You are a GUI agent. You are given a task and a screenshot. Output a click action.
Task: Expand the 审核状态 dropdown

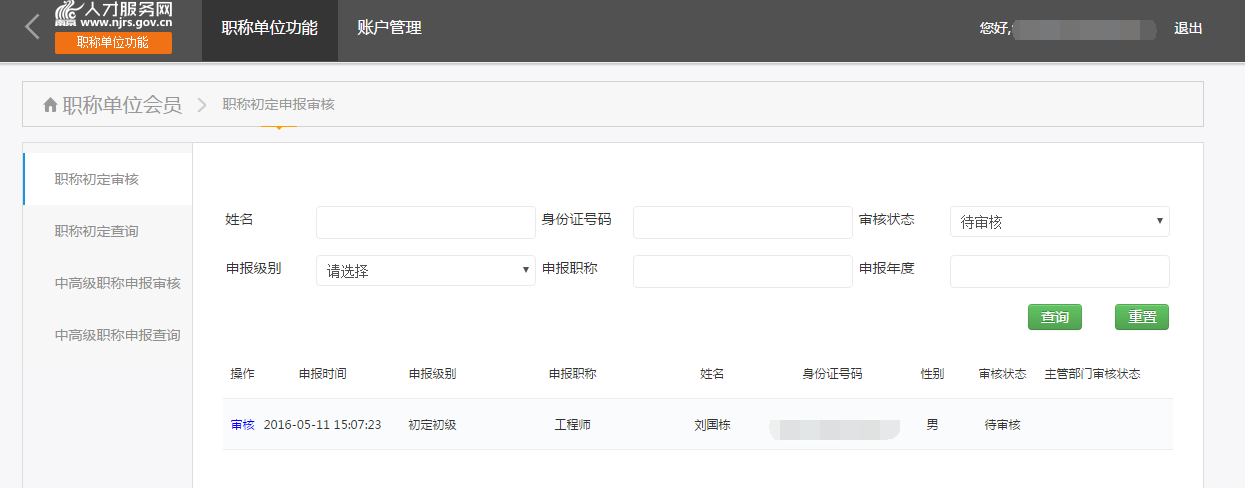[x=1059, y=222]
